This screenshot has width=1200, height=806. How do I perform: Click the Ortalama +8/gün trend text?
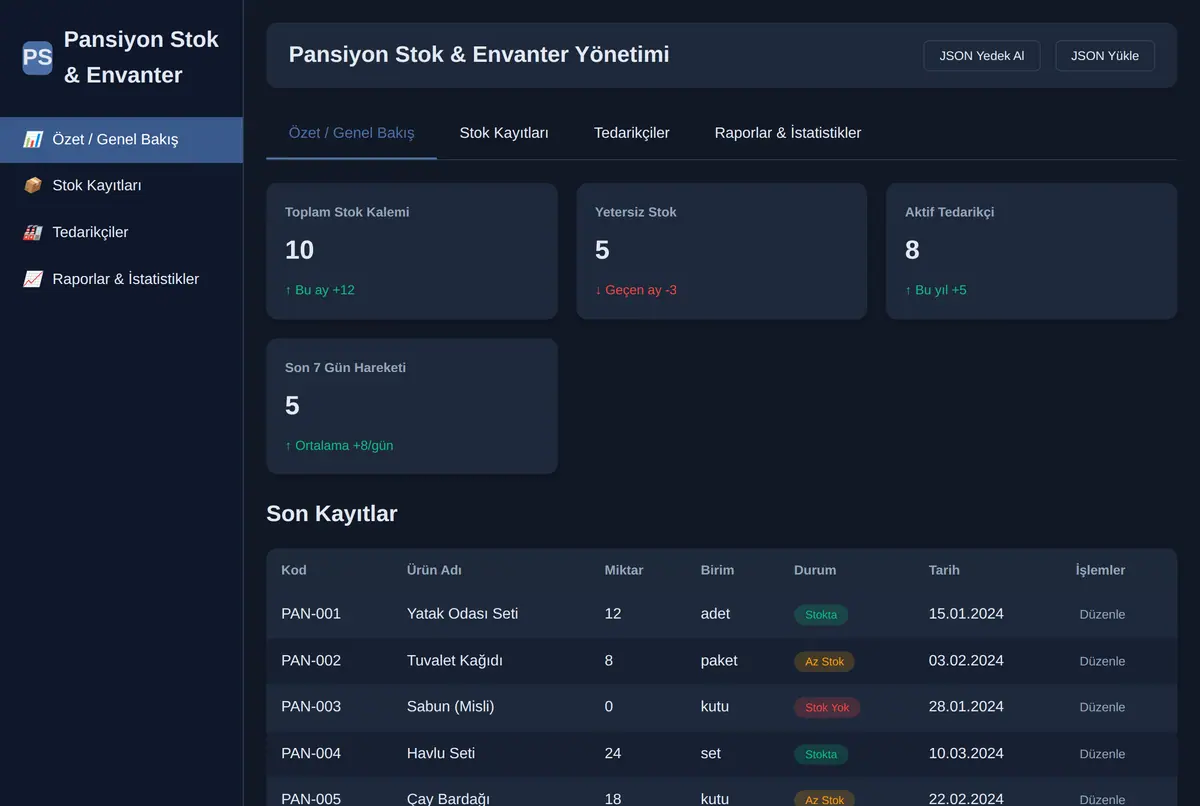(x=339, y=446)
